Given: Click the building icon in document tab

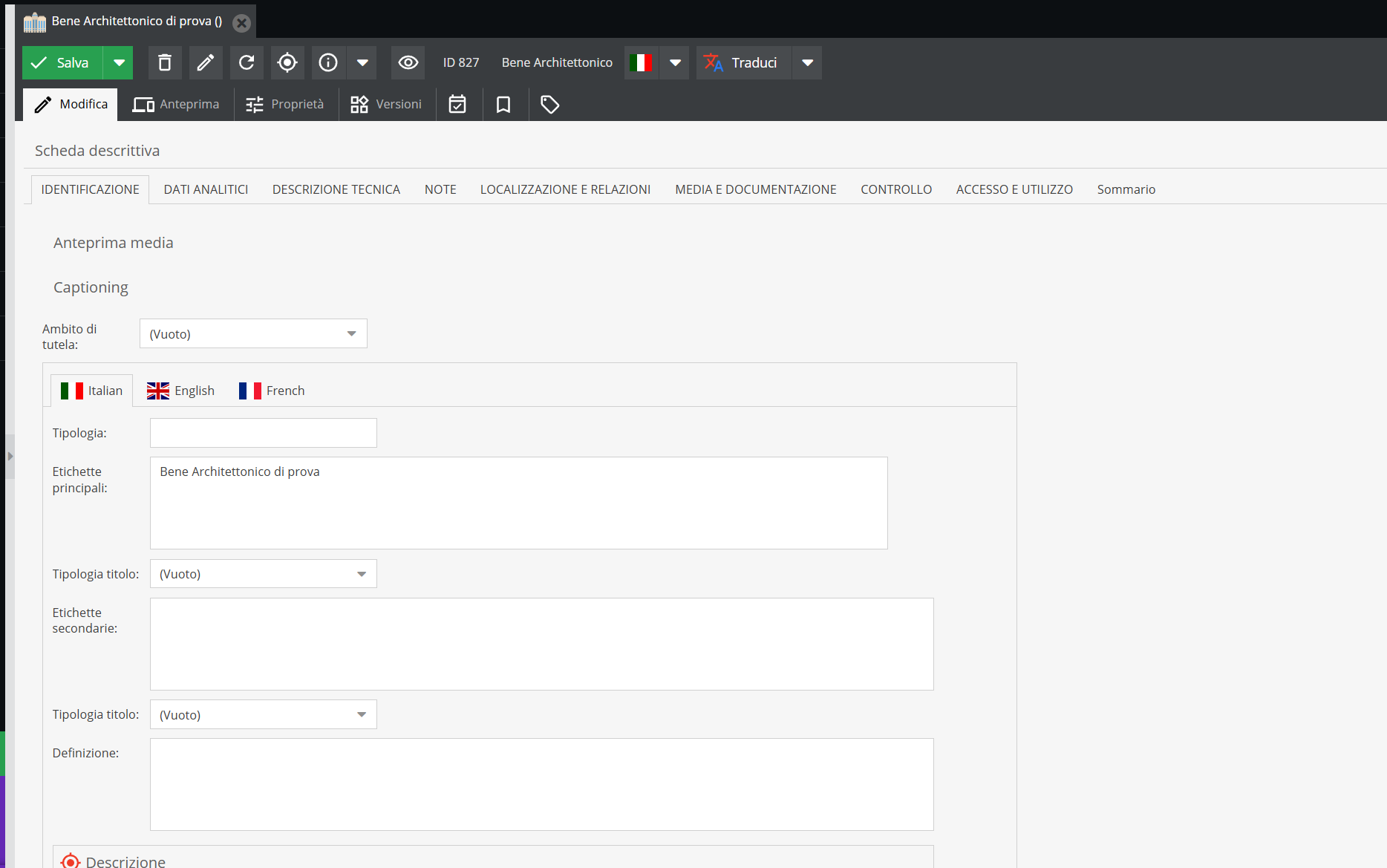Looking at the screenshot, I should (x=35, y=22).
